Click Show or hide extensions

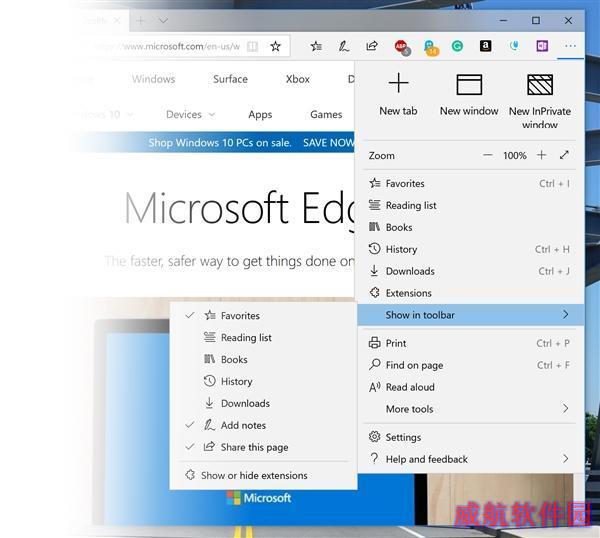point(263,476)
